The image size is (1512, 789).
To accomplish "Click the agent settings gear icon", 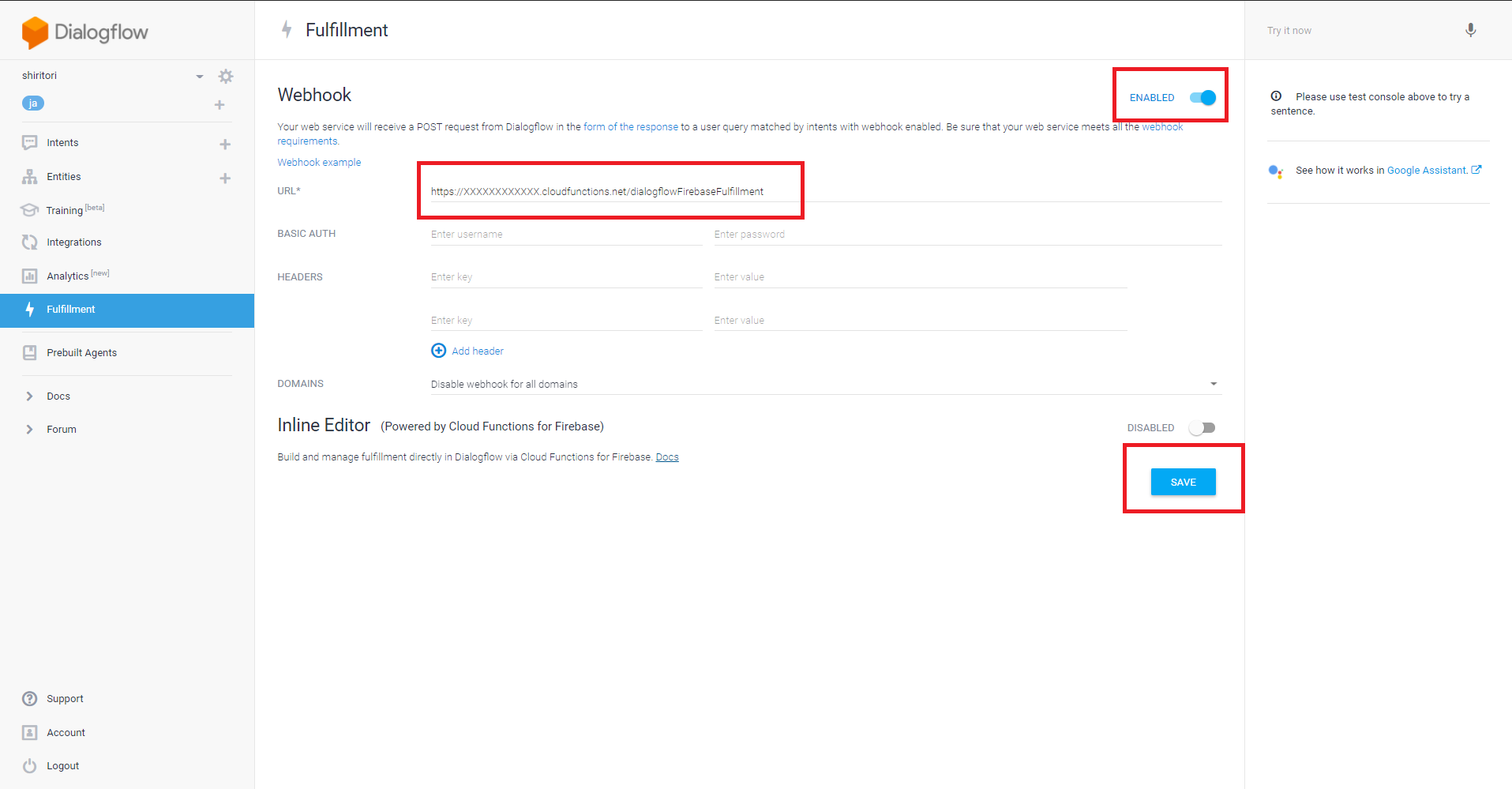I will click(226, 77).
